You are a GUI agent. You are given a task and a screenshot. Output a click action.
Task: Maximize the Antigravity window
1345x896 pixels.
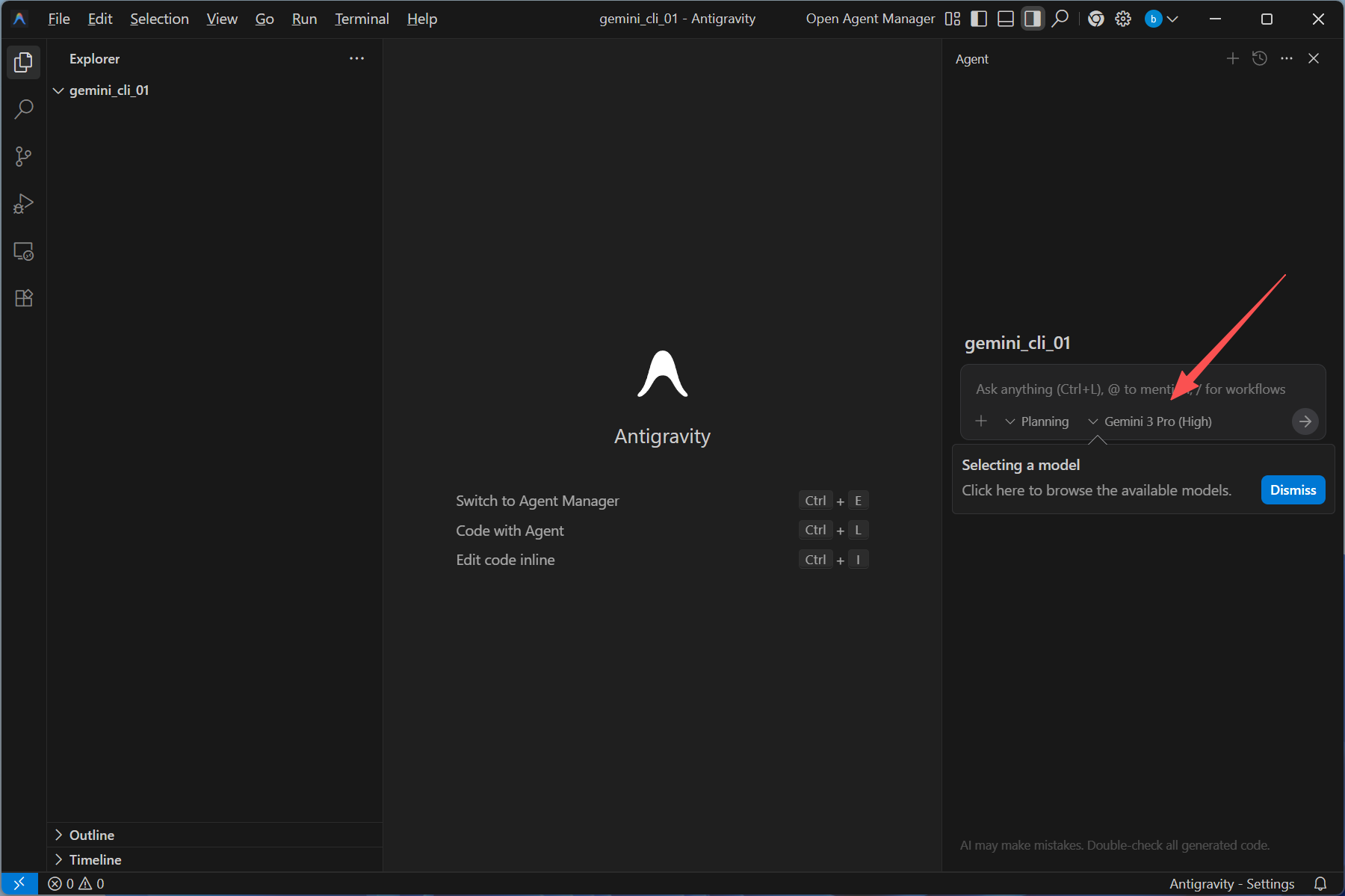click(x=1267, y=19)
